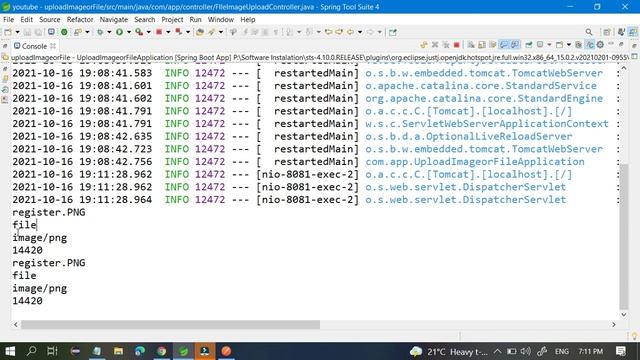Open the File menu
640x360 pixels.
[8, 20]
